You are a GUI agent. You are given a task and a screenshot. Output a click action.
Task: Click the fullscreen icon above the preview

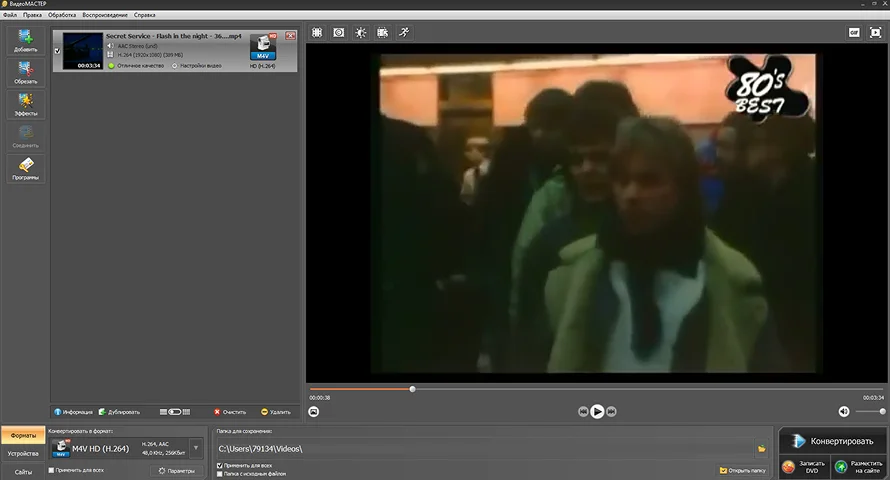pos(876,32)
